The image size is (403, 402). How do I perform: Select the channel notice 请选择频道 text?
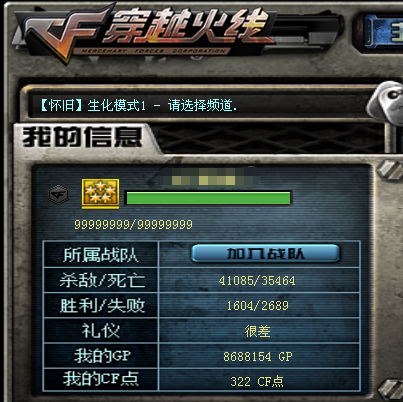202,106
